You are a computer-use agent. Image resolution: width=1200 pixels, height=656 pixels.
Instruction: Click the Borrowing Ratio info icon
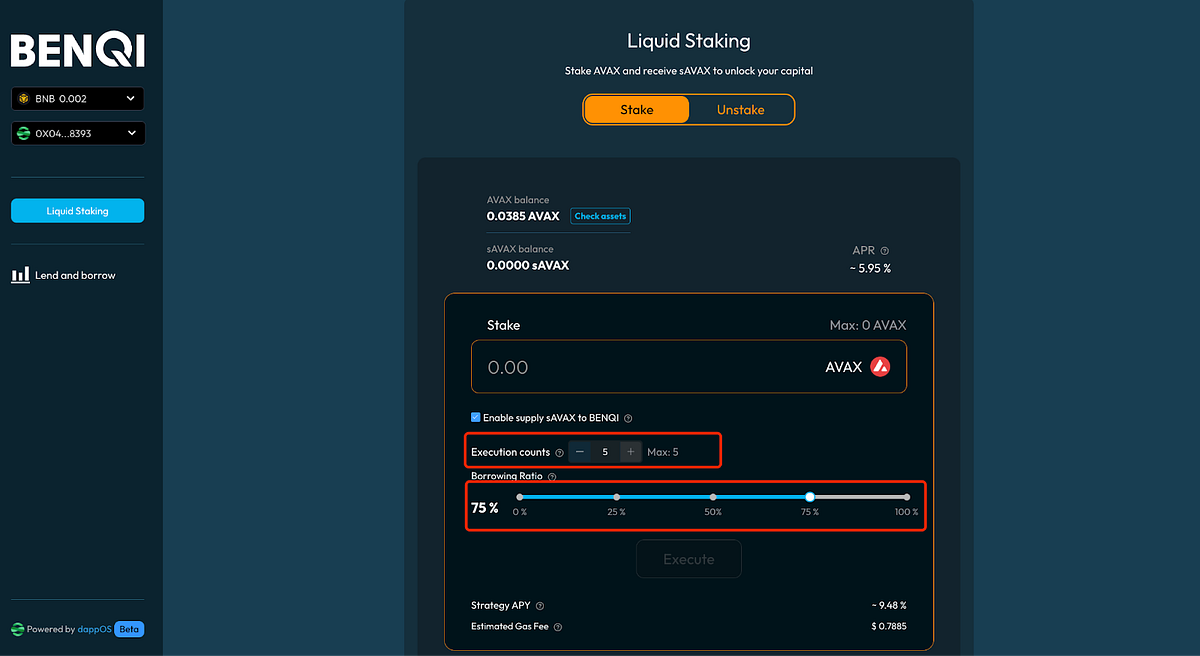coord(551,476)
